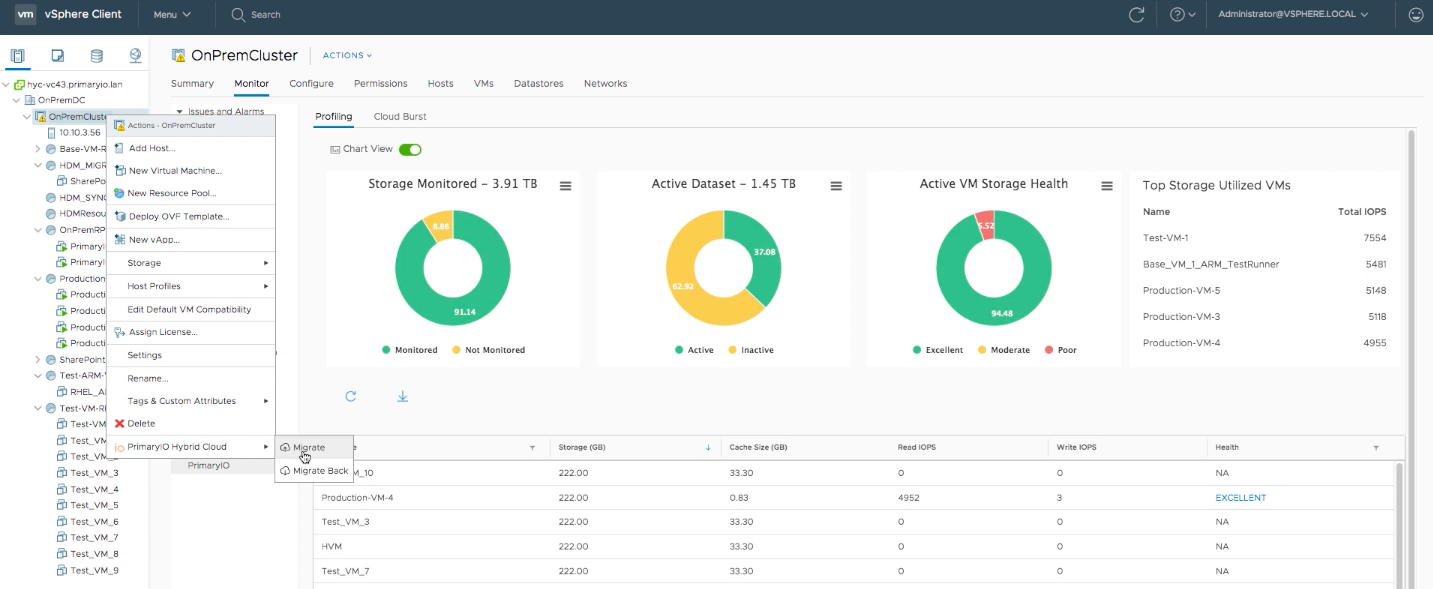Viewport: 1433px width, 589px height.
Task: Open the Storage inventory view icon
Action: pos(96,56)
